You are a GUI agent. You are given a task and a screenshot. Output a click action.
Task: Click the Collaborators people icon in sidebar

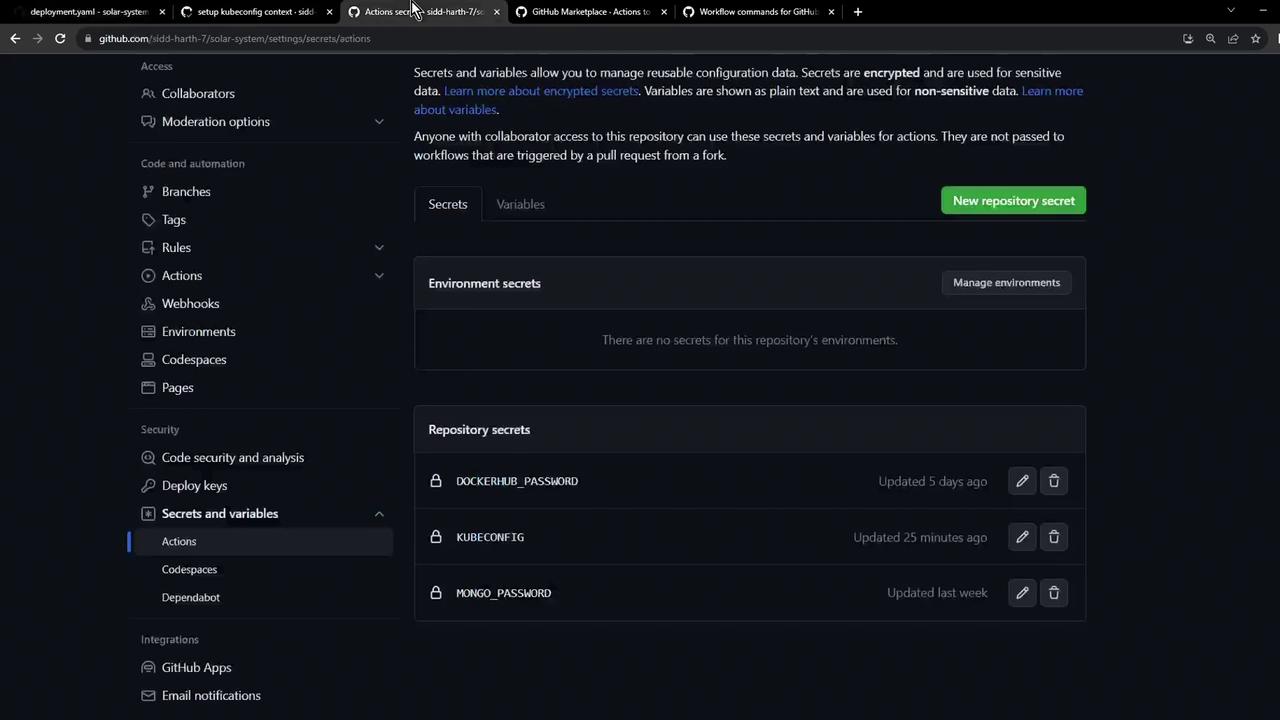coord(148,94)
